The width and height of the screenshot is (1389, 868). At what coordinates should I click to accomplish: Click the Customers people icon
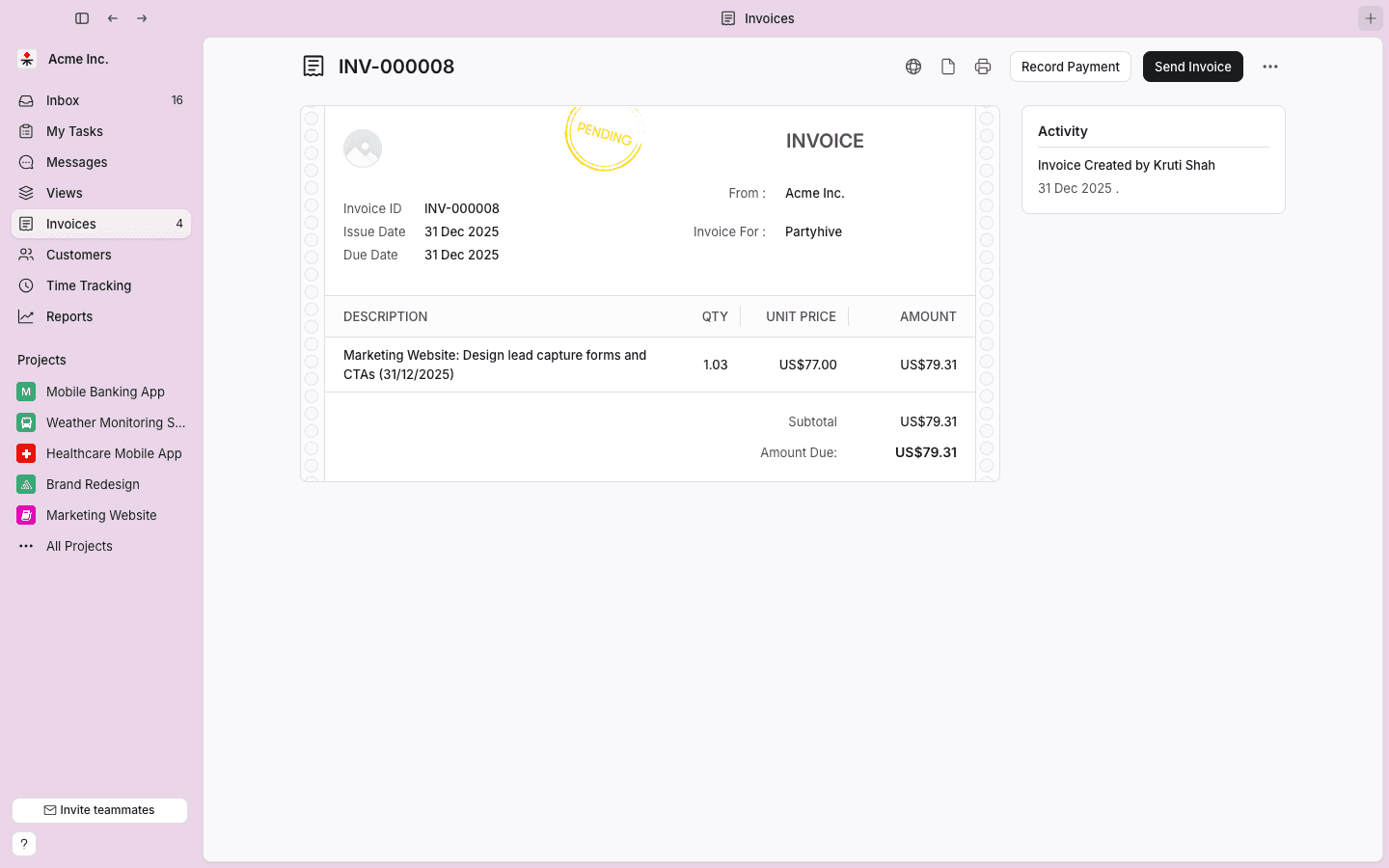click(26, 255)
